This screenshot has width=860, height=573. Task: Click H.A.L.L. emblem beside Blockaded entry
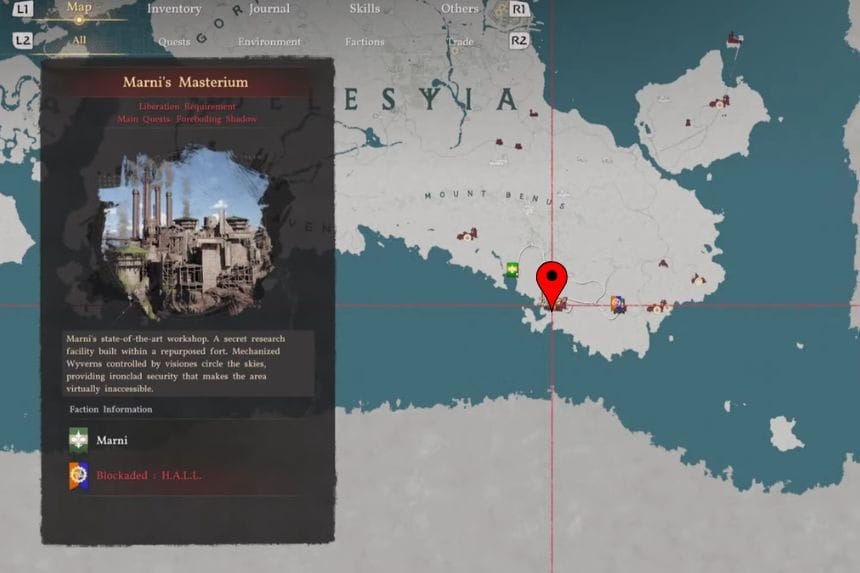point(78,475)
